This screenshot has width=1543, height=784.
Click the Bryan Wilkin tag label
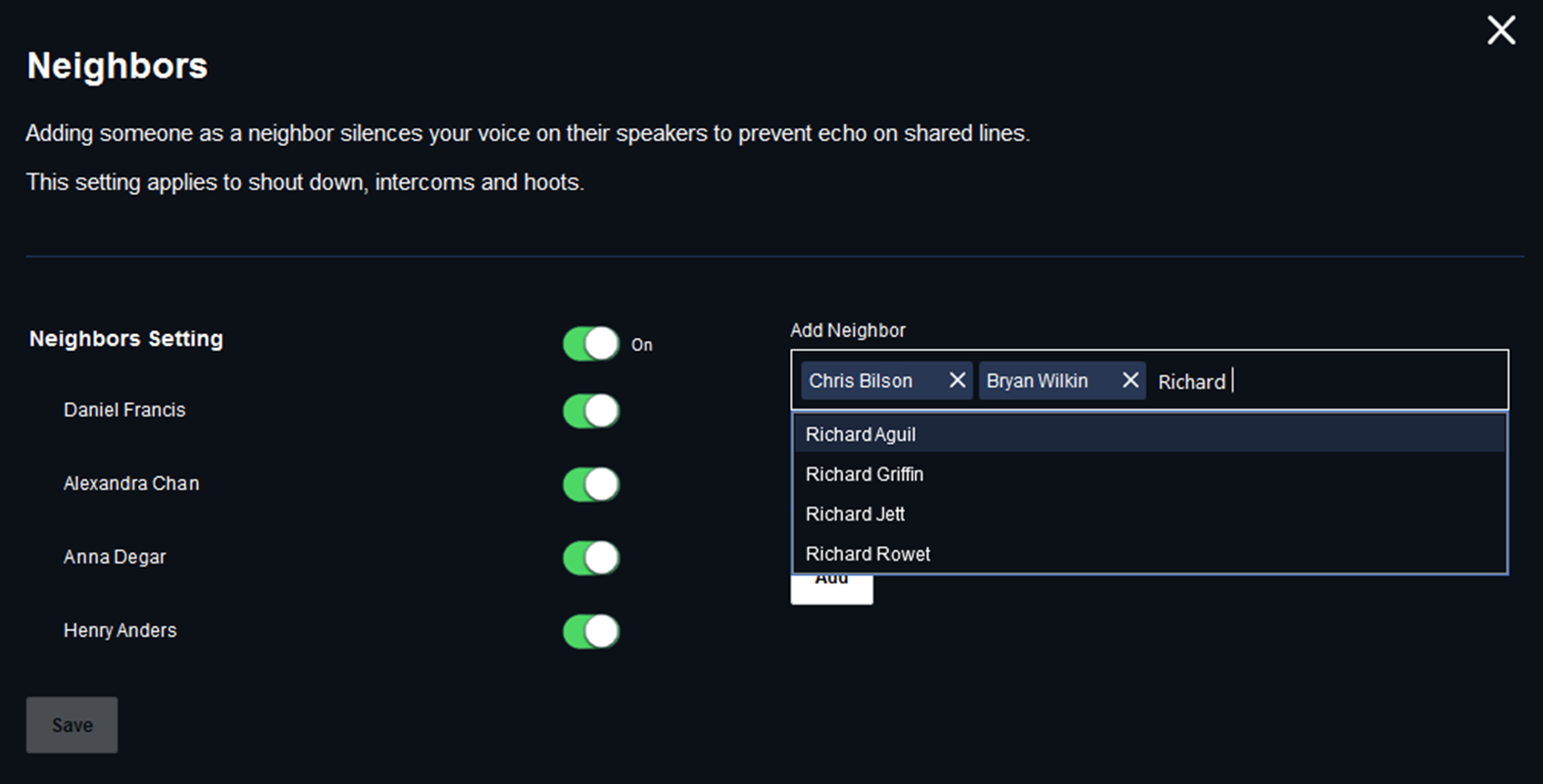tap(1037, 381)
